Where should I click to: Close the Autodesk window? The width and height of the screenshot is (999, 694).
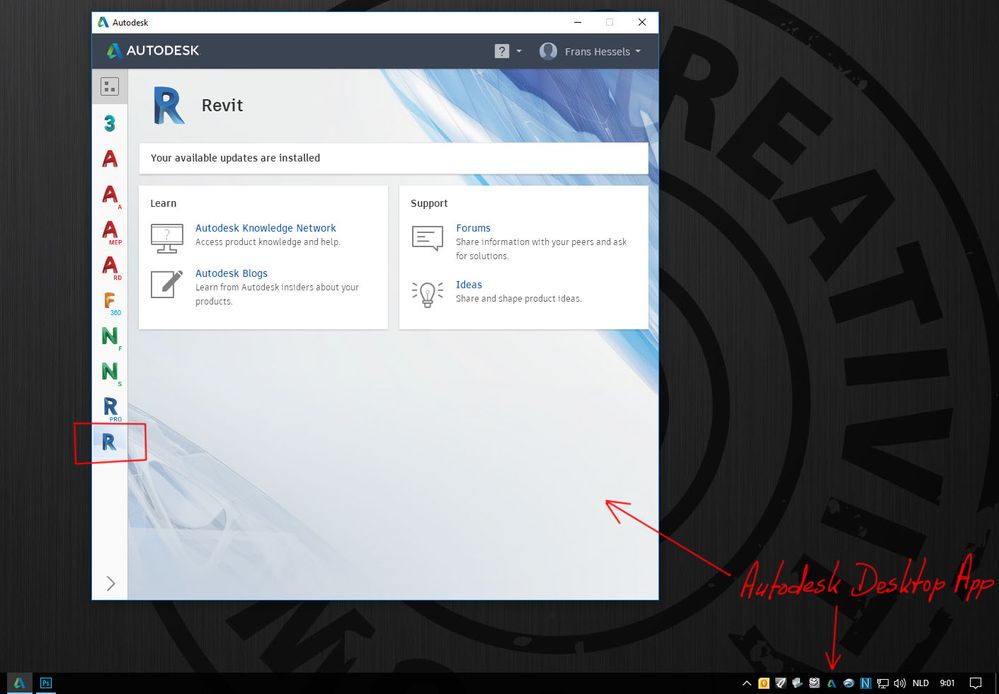[x=642, y=22]
